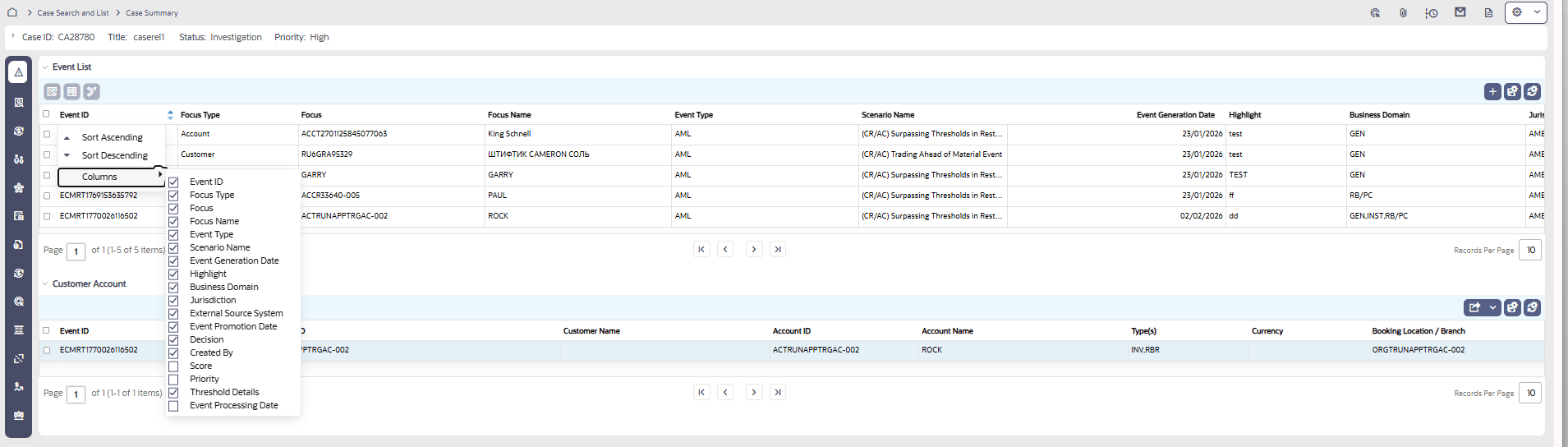The width and height of the screenshot is (1568, 447).
Task: Go to next page in Customer Account
Action: coord(754,392)
